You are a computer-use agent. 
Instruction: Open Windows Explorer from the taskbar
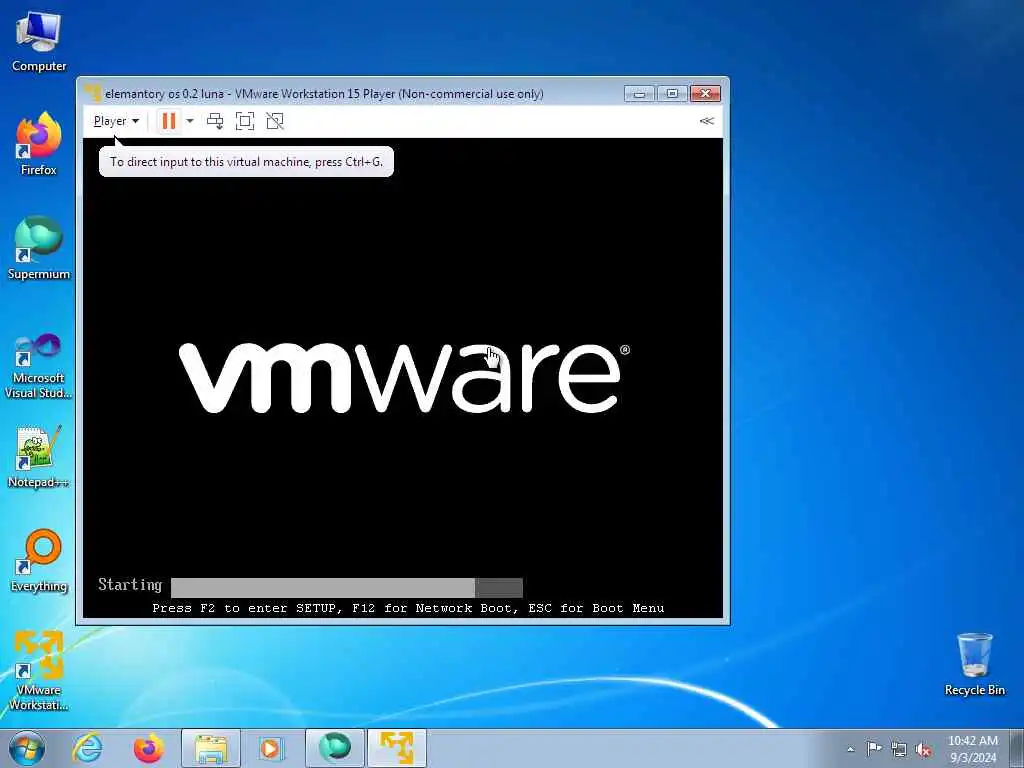[x=211, y=748]
